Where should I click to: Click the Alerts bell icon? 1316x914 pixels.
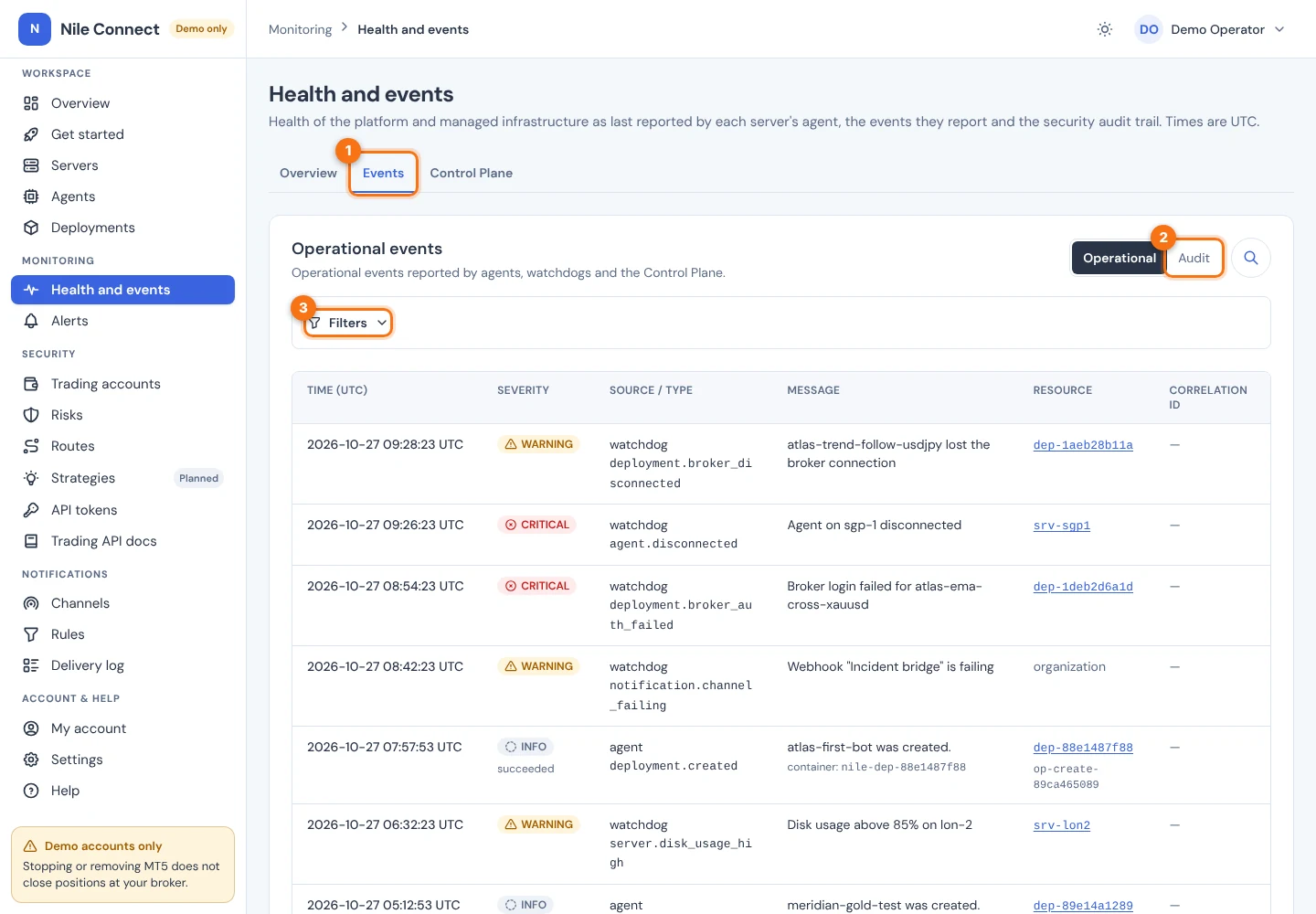31,321
